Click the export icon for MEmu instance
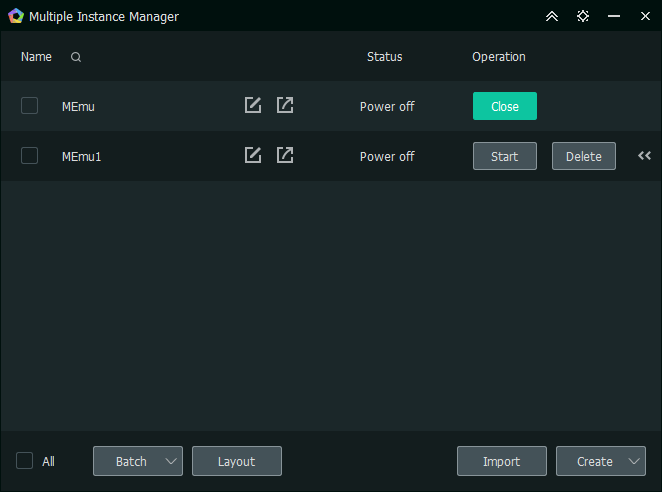Viewport: 662px width, 492px height. (x=285, y=105)
